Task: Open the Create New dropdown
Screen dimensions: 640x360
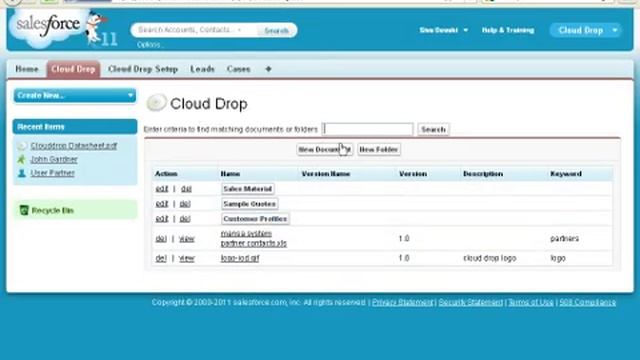Action: pos(75,96)
